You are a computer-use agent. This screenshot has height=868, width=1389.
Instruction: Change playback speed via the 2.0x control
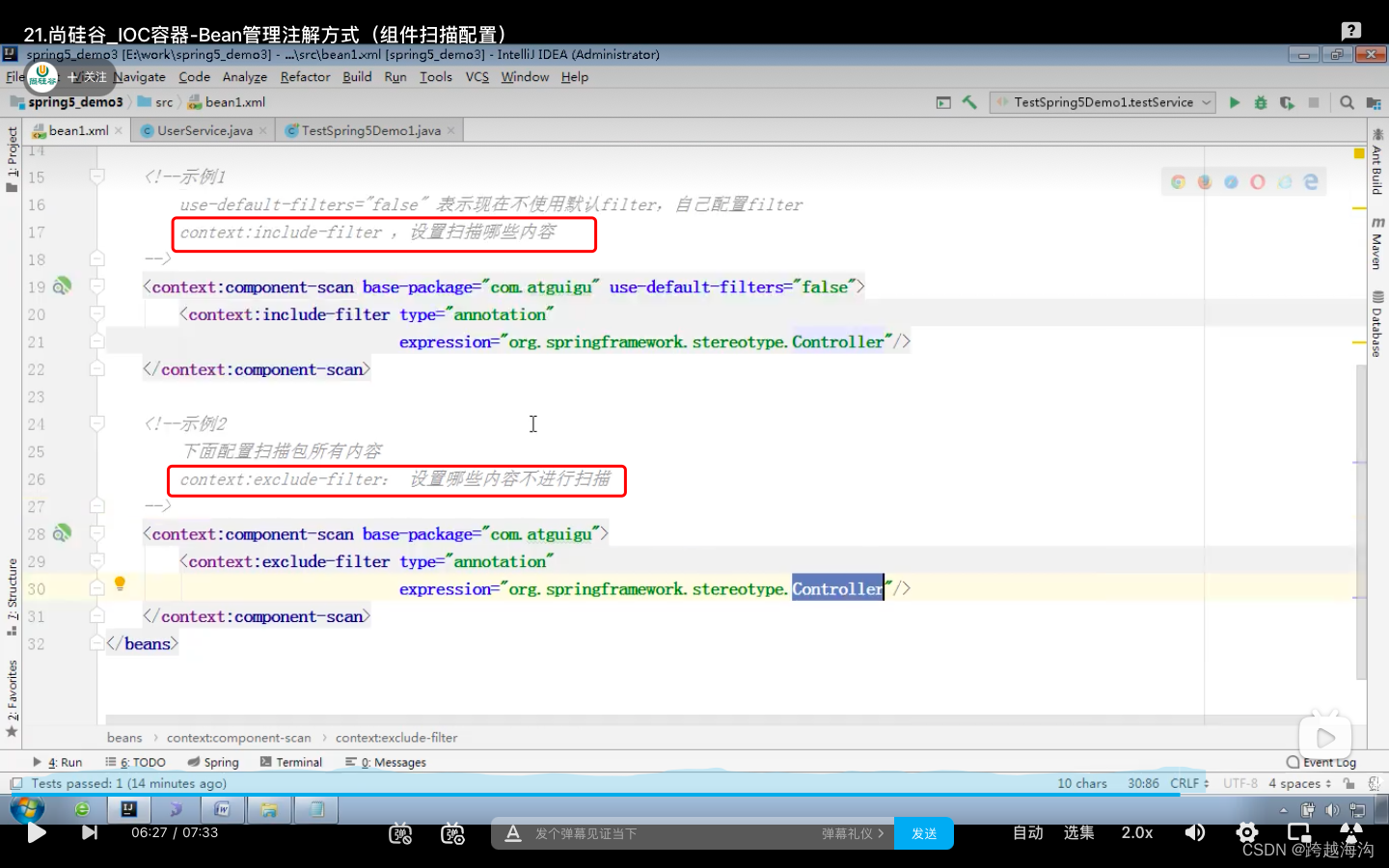point(1137,832)
